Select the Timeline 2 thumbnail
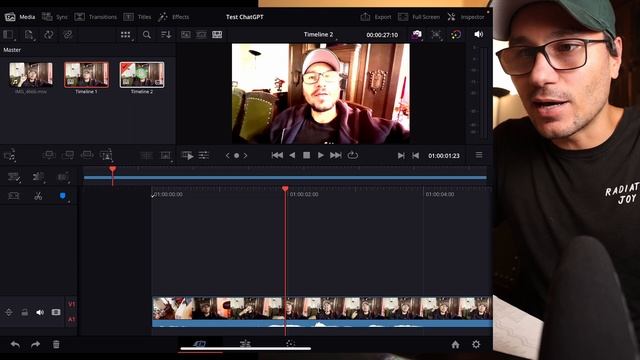This screenshot has height=360, width=640. (142, 75)
